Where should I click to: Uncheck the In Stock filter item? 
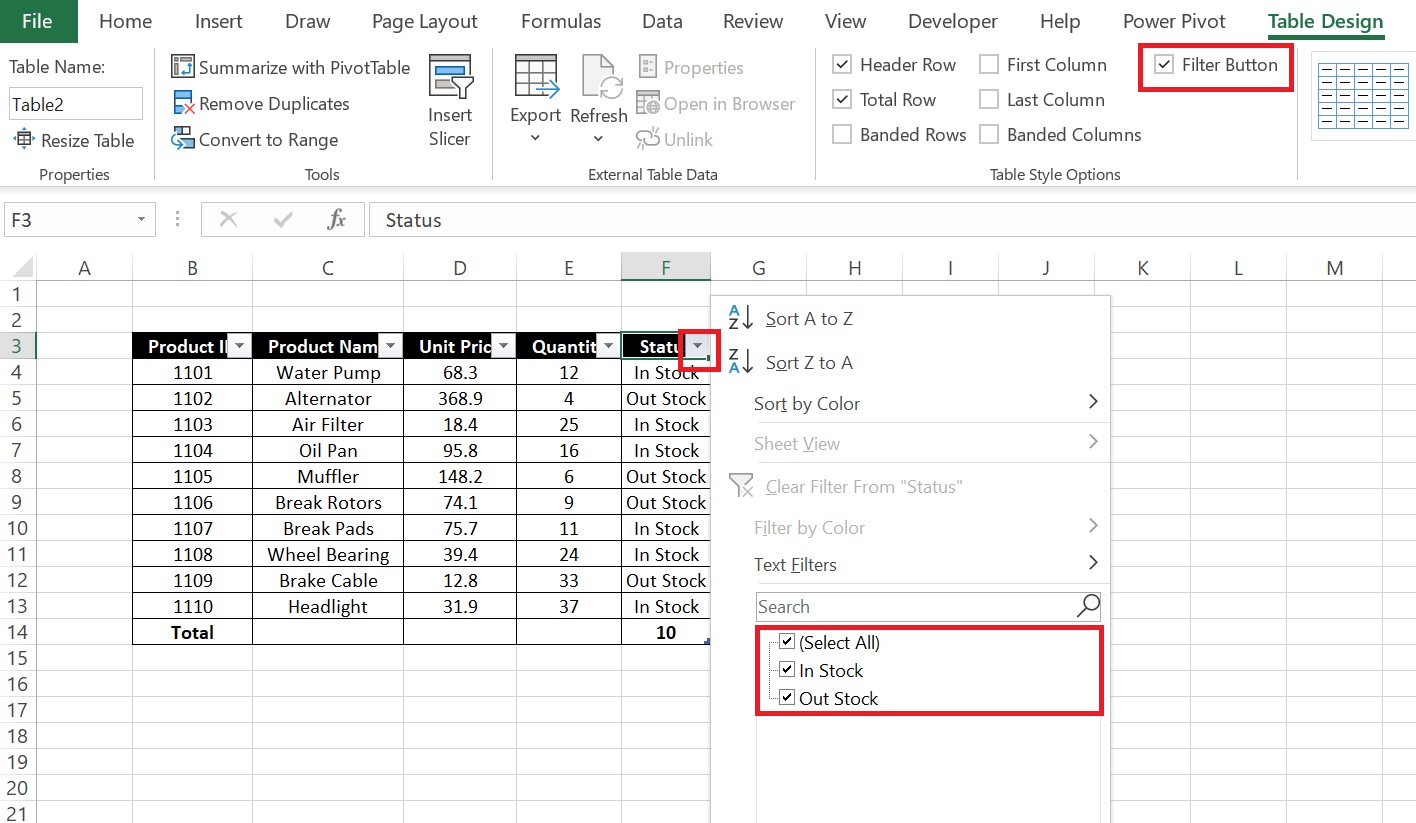pos(787,669)
